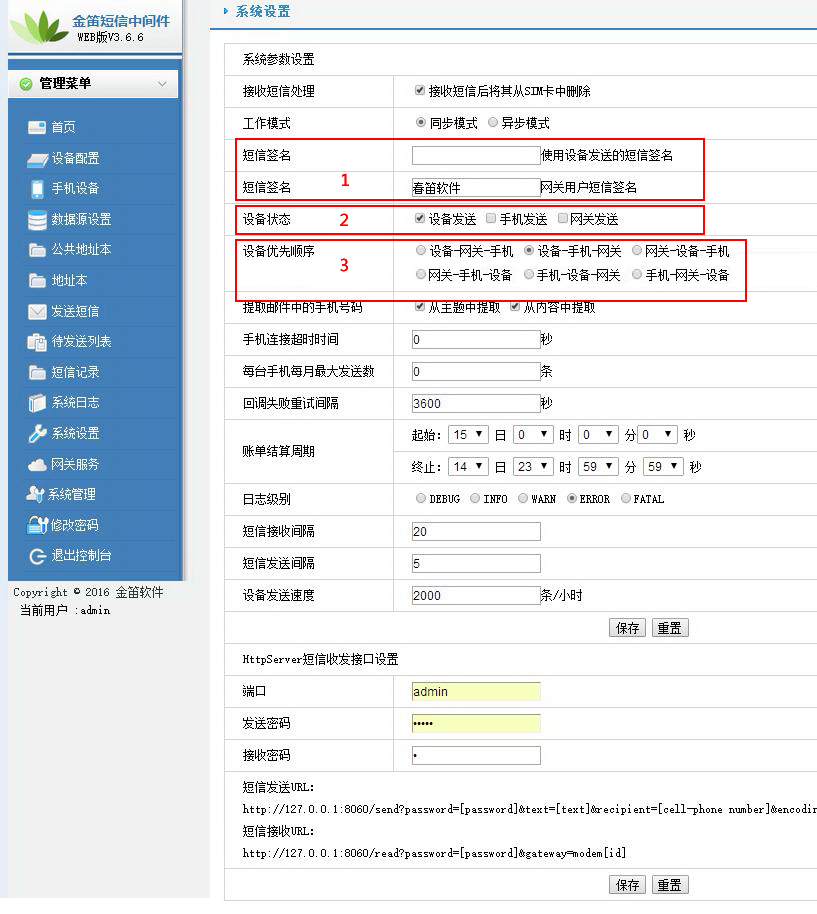The height and width of the screenshot is (914, 817).
Task: Click the cloud icon beside 网关服务
Action: (x=37, y=464)
